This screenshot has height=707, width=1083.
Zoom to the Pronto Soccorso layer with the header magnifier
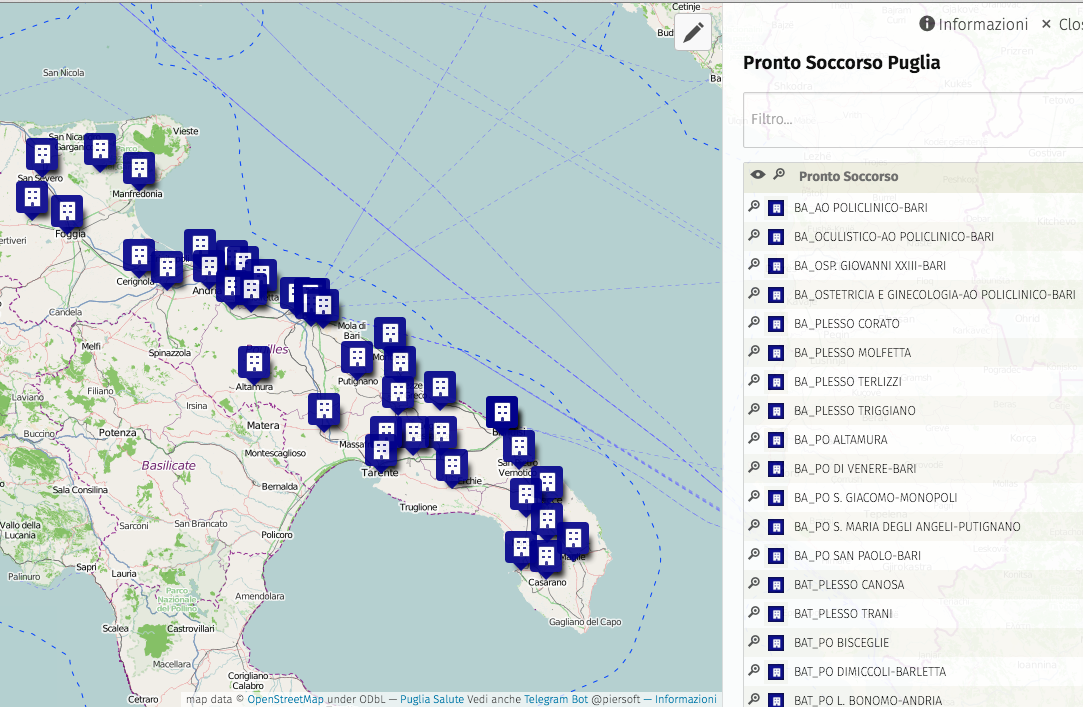[779, 174]
